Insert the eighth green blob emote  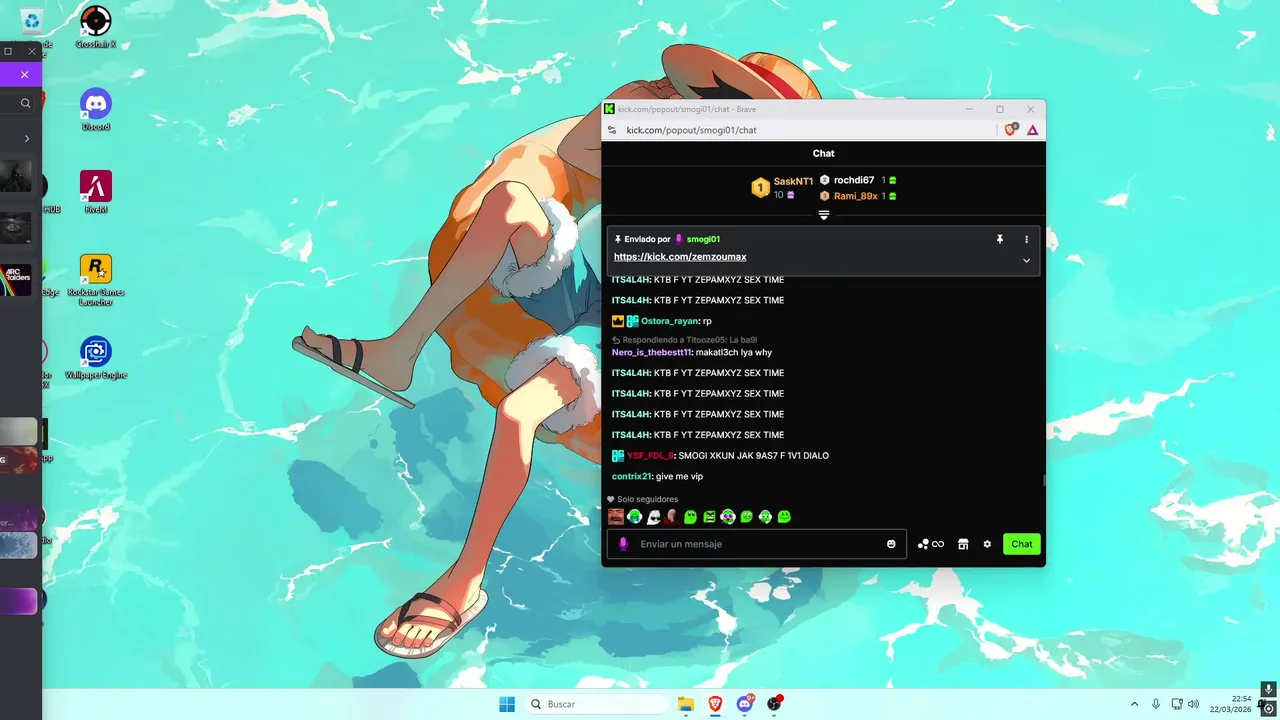pos(746,517)
